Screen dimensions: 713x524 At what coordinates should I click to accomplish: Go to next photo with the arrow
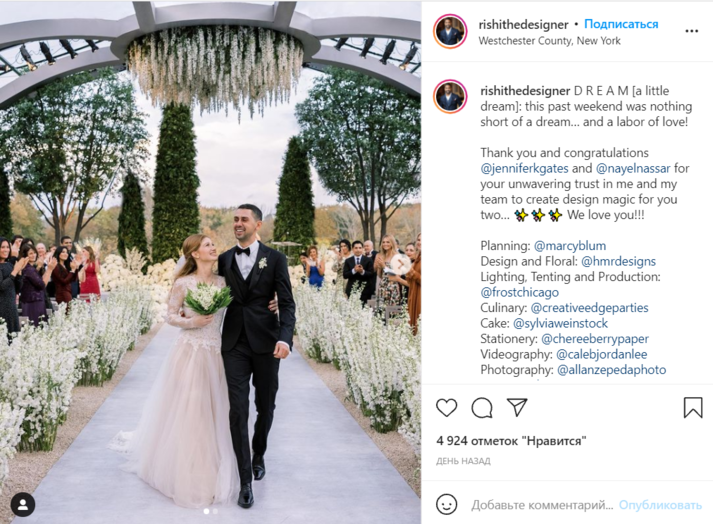(x=401, y=263)
